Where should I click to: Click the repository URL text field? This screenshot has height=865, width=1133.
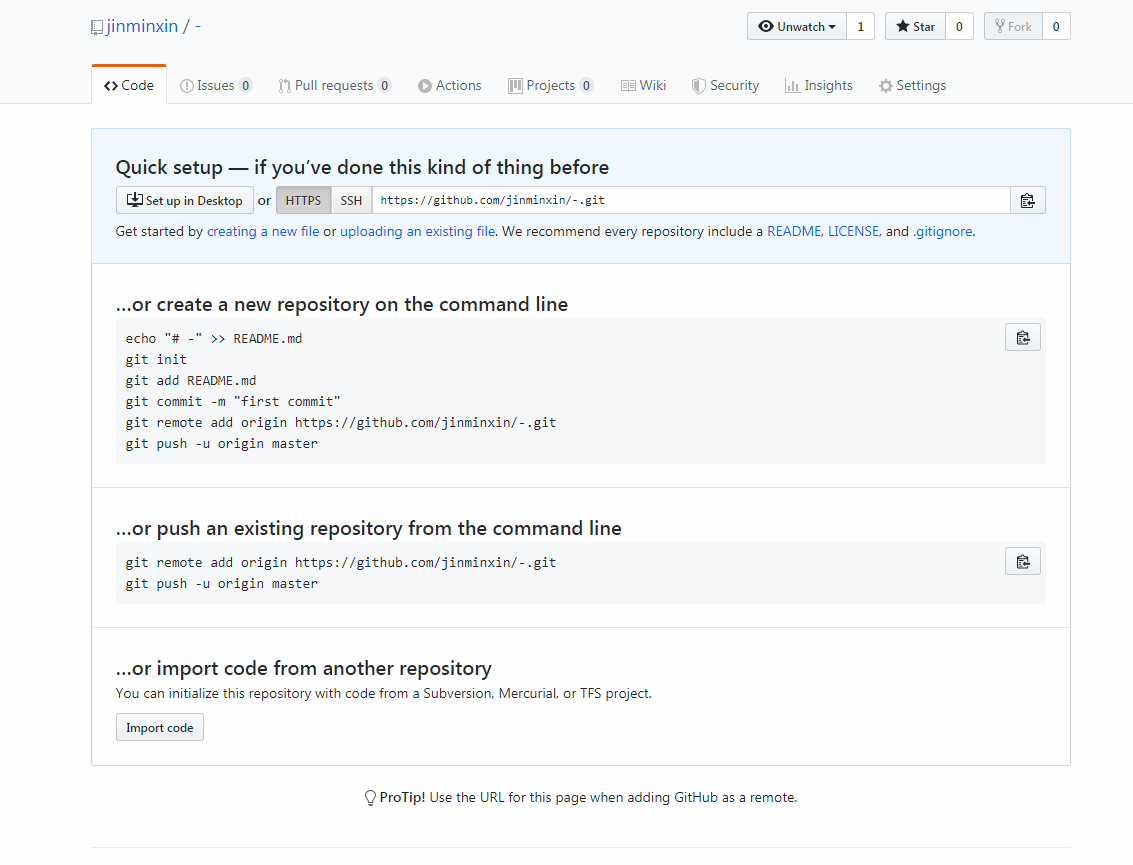[x=690, y=201]
